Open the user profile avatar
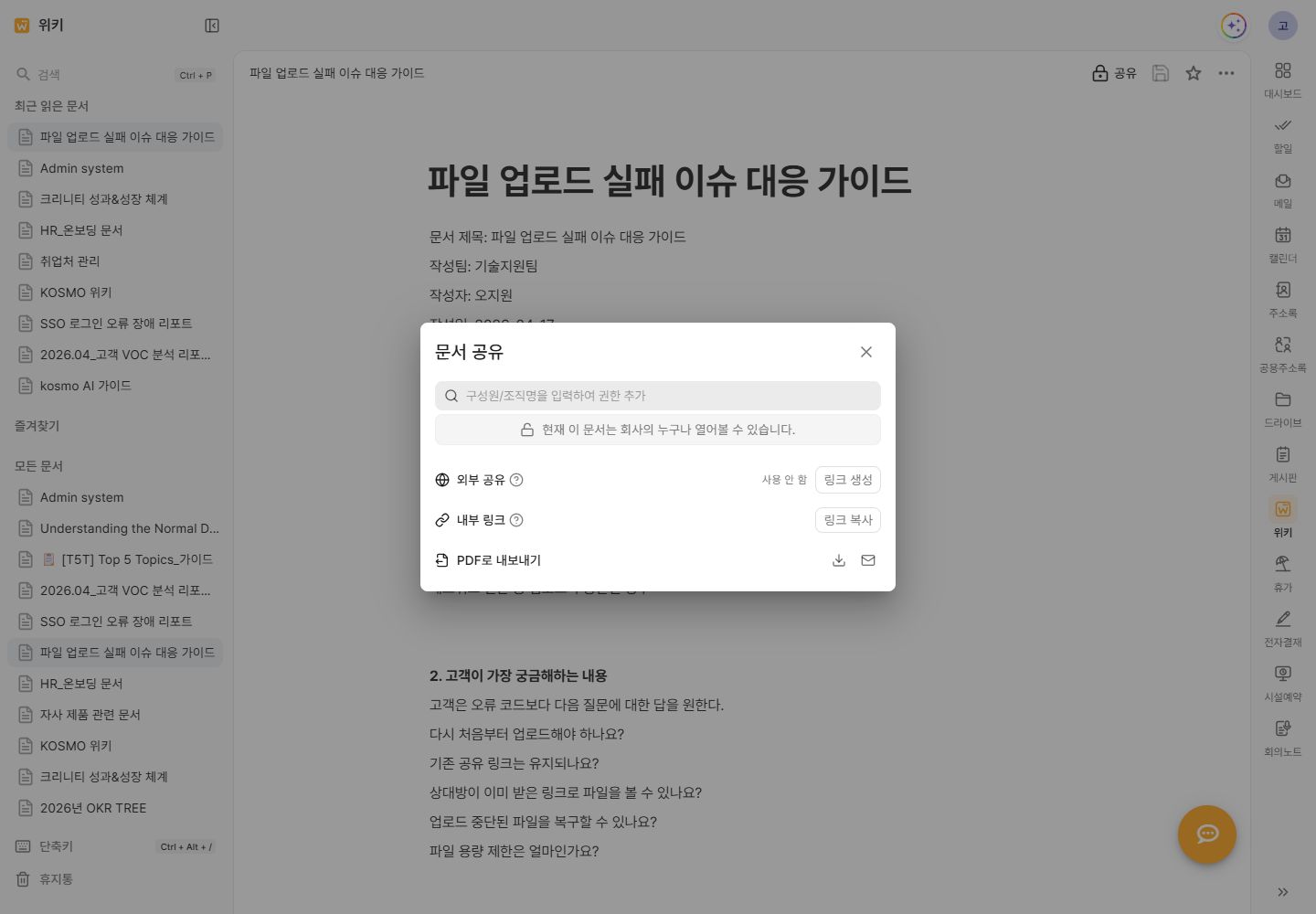Viewport: 1316px width, 914px height. click(1283, 26)
